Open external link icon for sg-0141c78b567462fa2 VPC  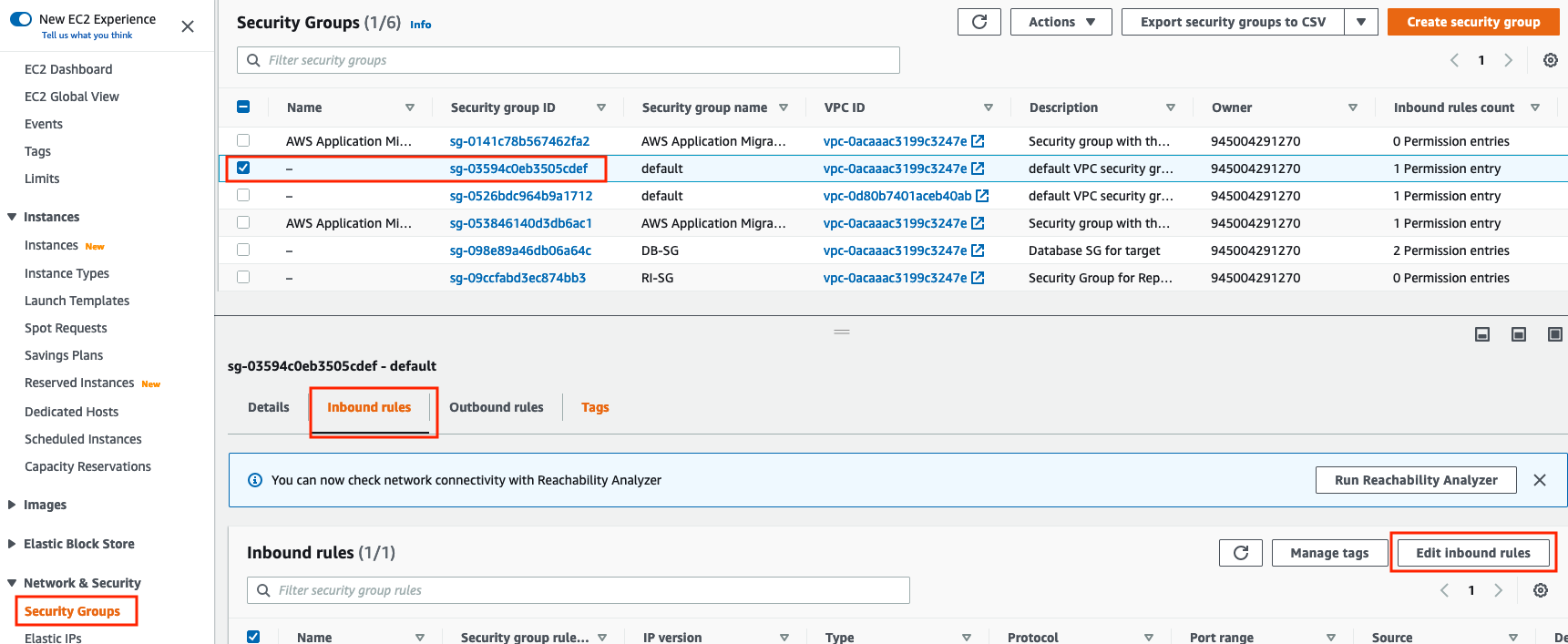(x=978, y=141)
